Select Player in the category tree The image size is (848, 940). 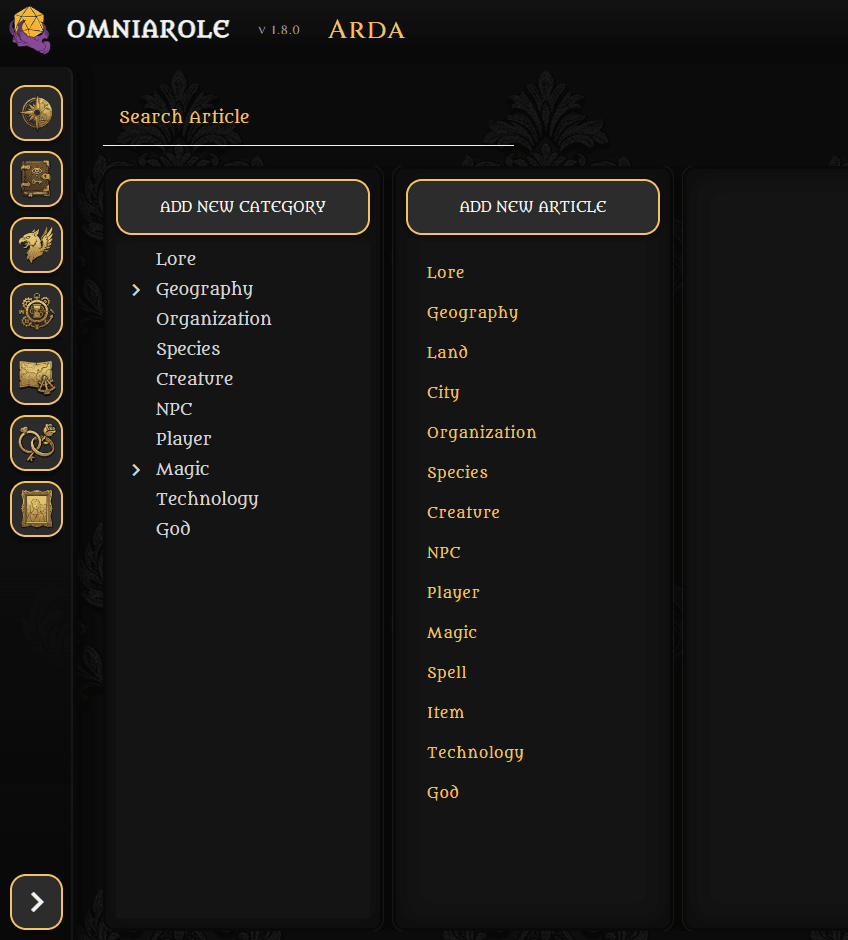click(x=183, y=439)
